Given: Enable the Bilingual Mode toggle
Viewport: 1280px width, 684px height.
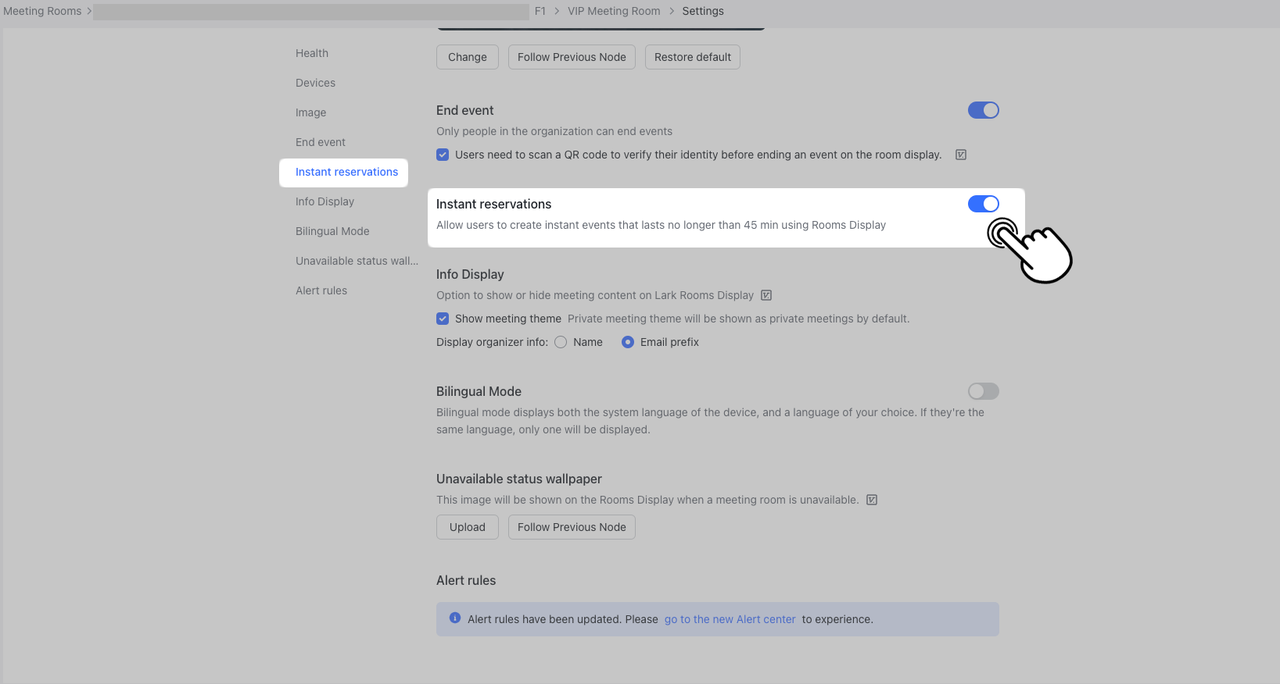Looking at the screenshot, I should (x=983, y=392).
